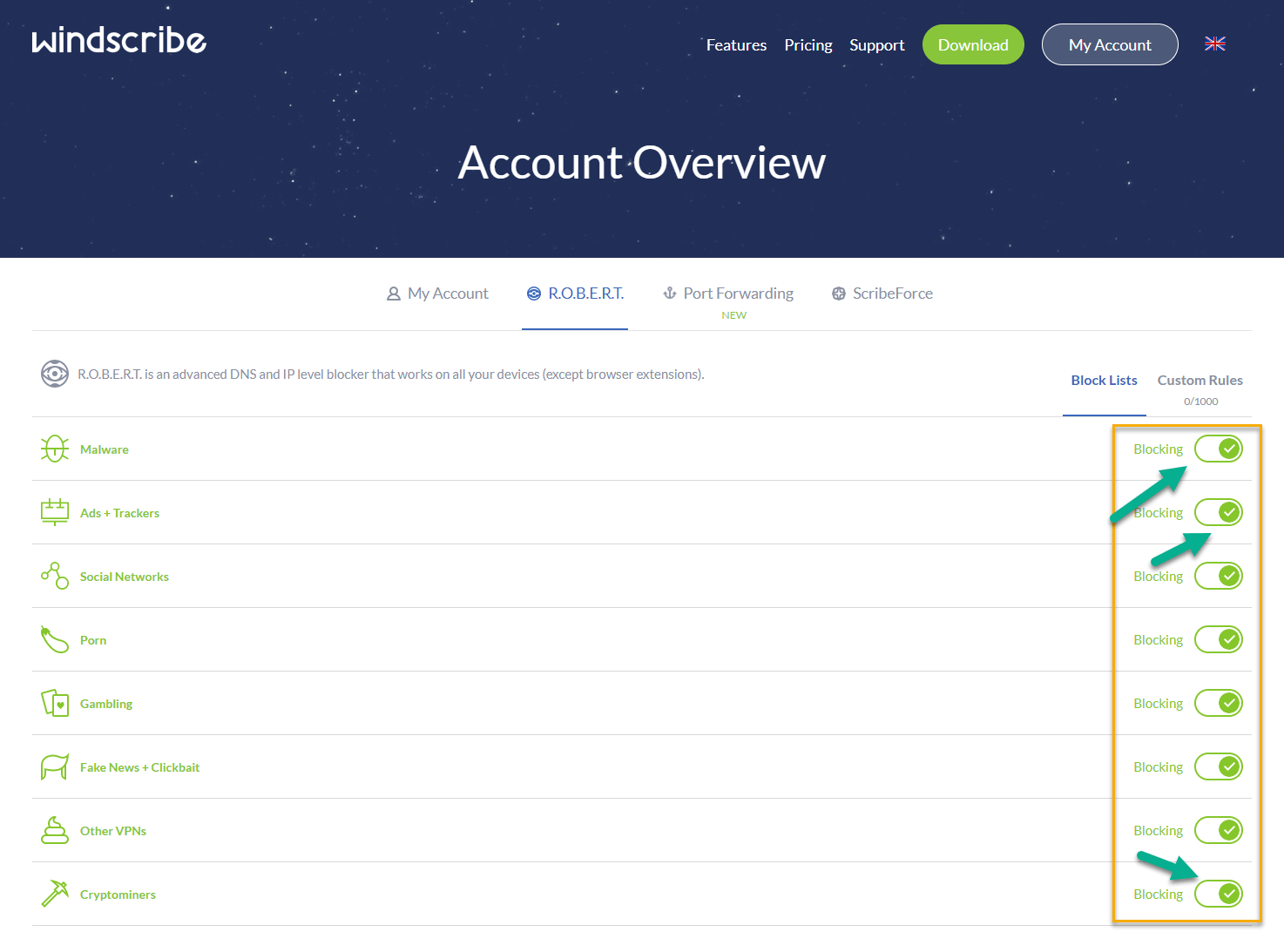Open language selector UK flag
The image size is (1284, 952).
tap(1214, 44)
